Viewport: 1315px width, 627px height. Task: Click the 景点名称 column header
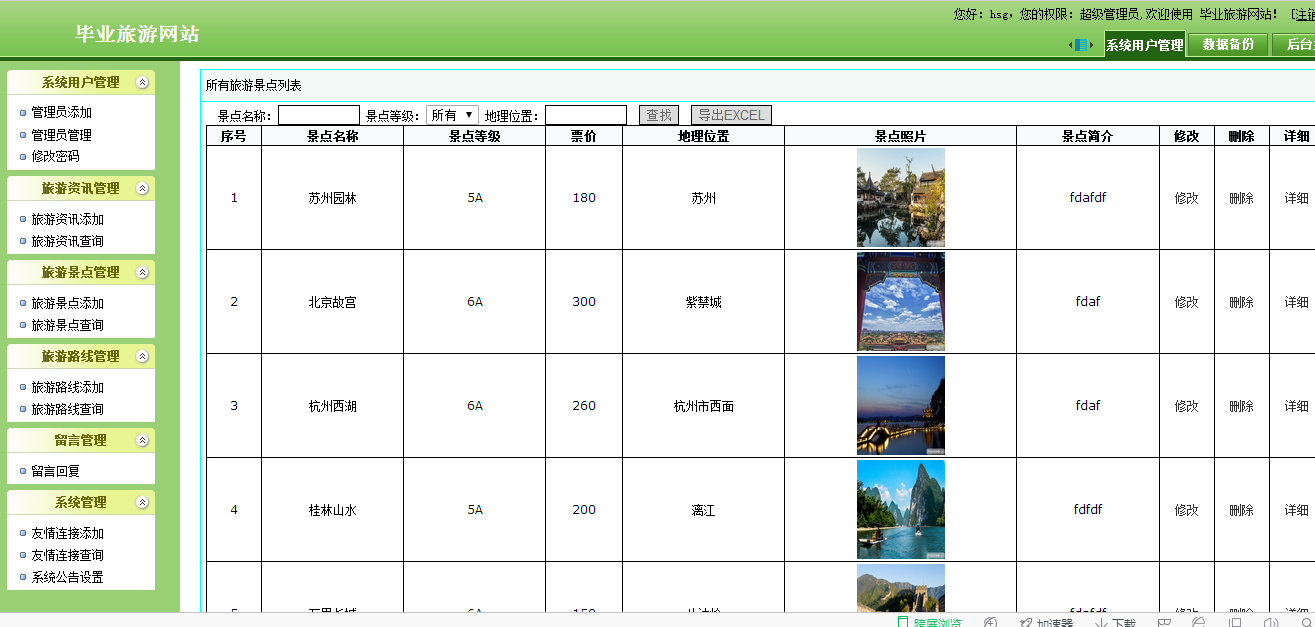click(333, 136)
